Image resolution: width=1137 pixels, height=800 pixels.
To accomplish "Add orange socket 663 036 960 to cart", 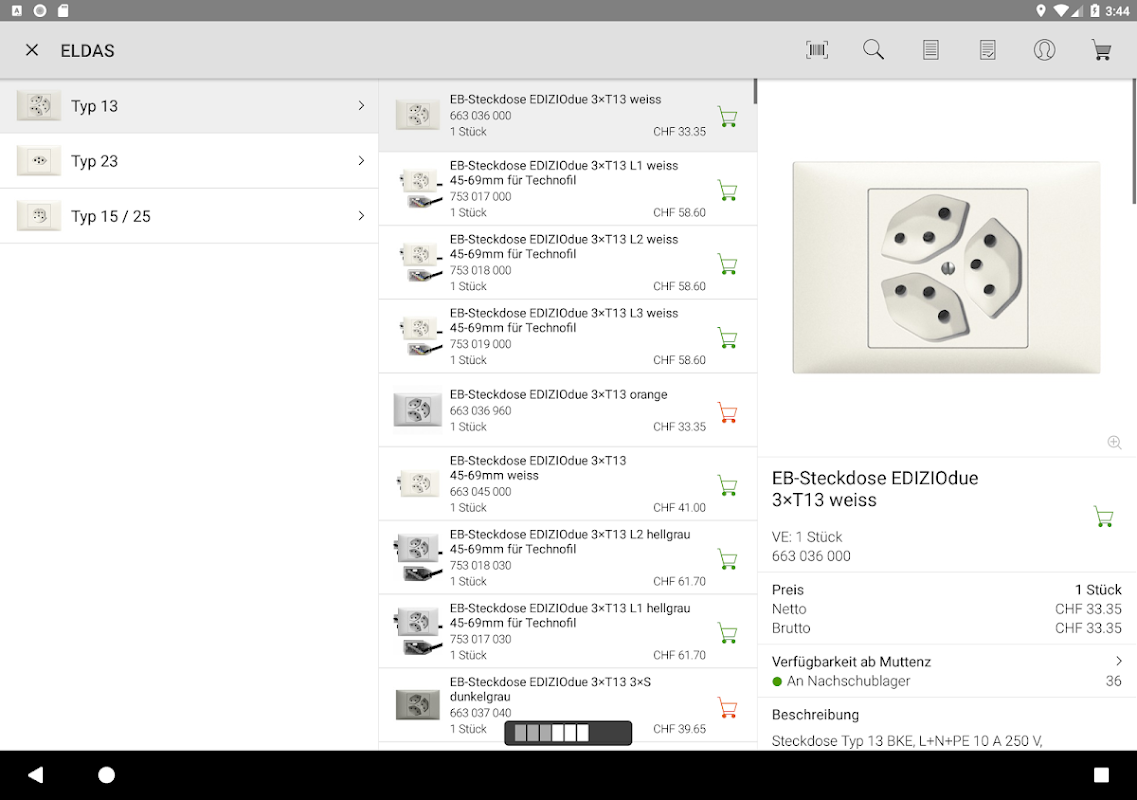I will (727, 412).
